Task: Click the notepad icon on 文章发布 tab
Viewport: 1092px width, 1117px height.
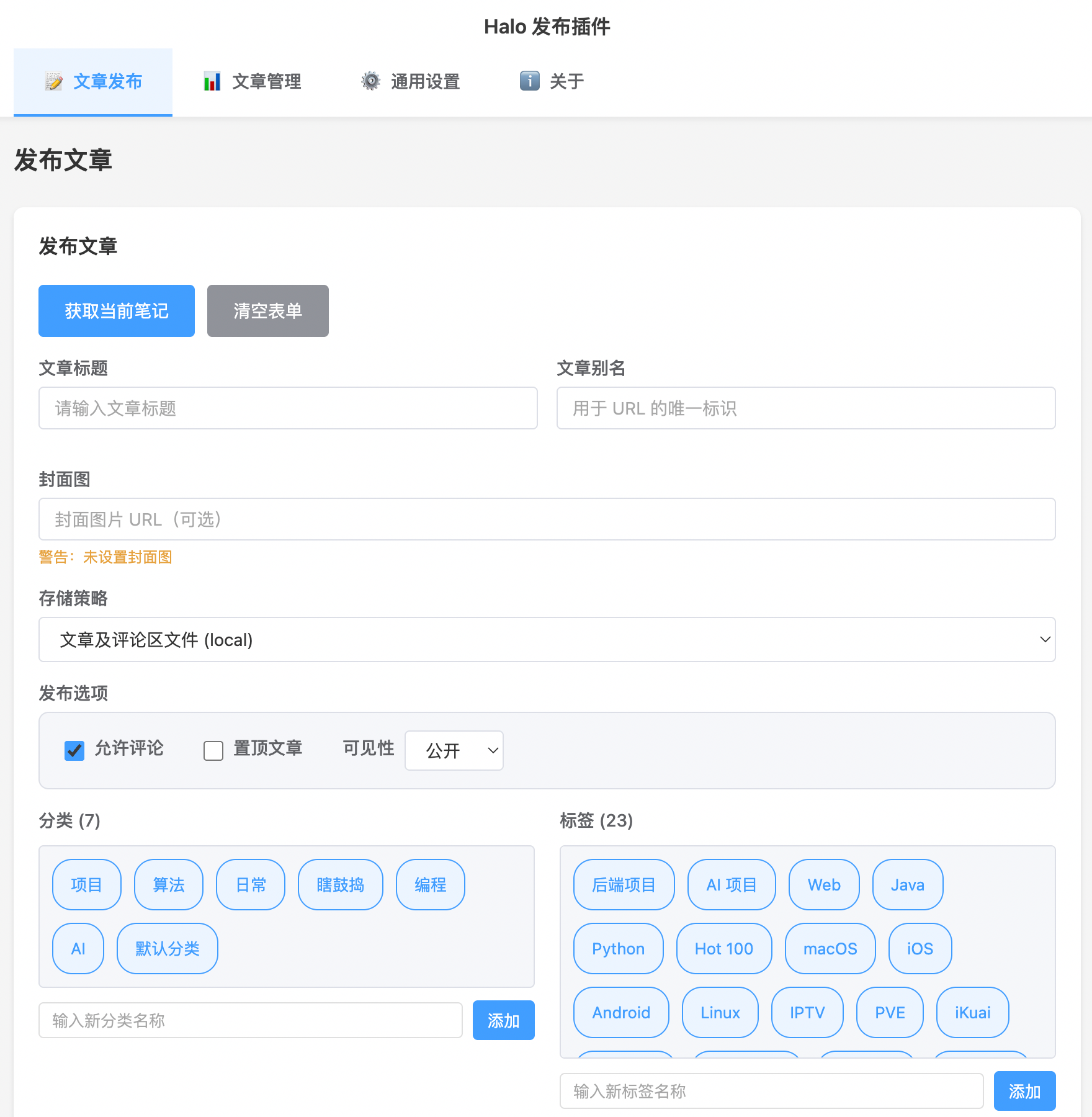Action: click(54, 81)
